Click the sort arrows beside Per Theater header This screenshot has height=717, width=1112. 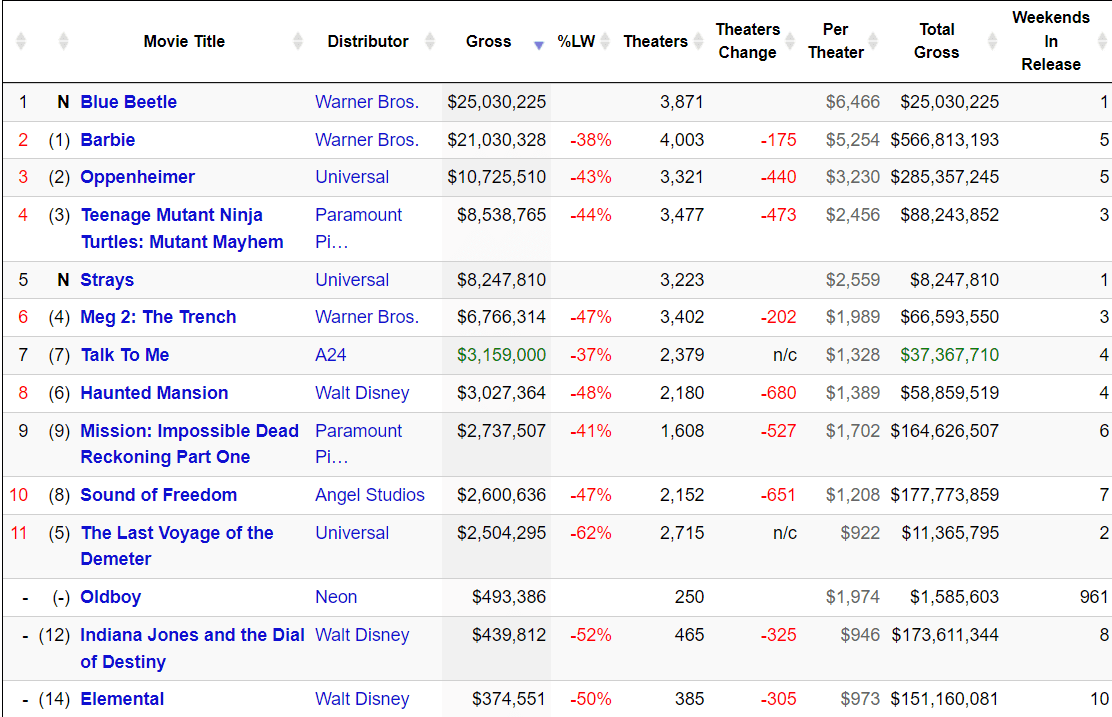[x=873, y=41]
